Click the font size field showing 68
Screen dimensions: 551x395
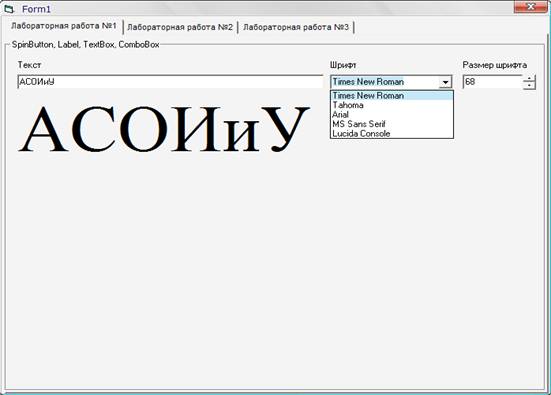click(493, 82)
